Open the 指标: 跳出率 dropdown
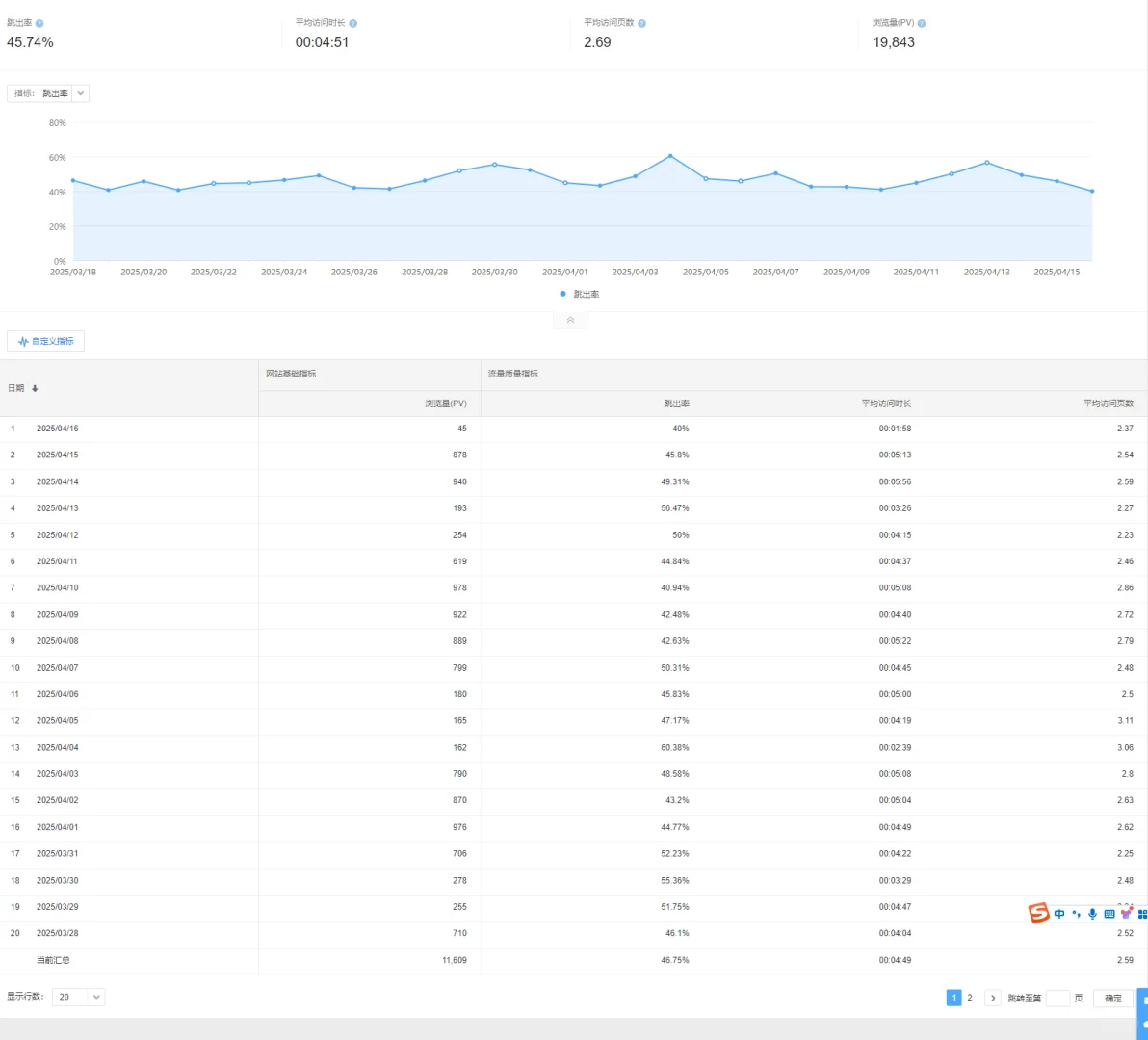This screenshot has width=1148, height=1040. click(x=48, y=93)
